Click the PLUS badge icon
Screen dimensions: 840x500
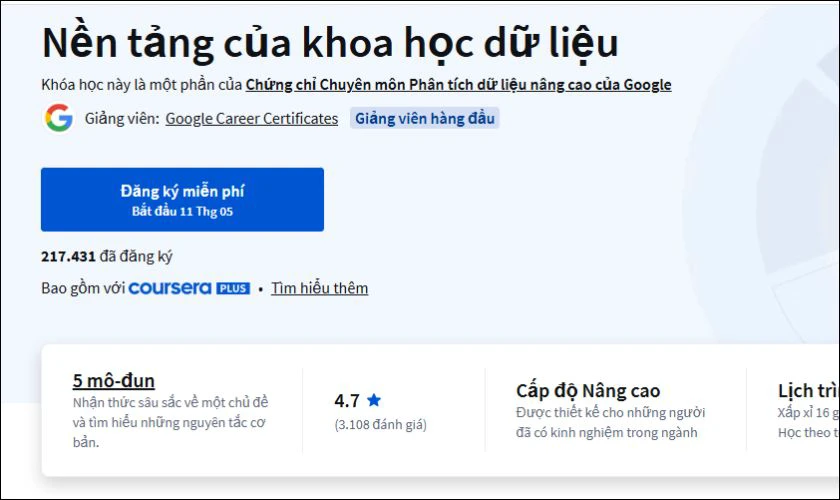[233, 288]
